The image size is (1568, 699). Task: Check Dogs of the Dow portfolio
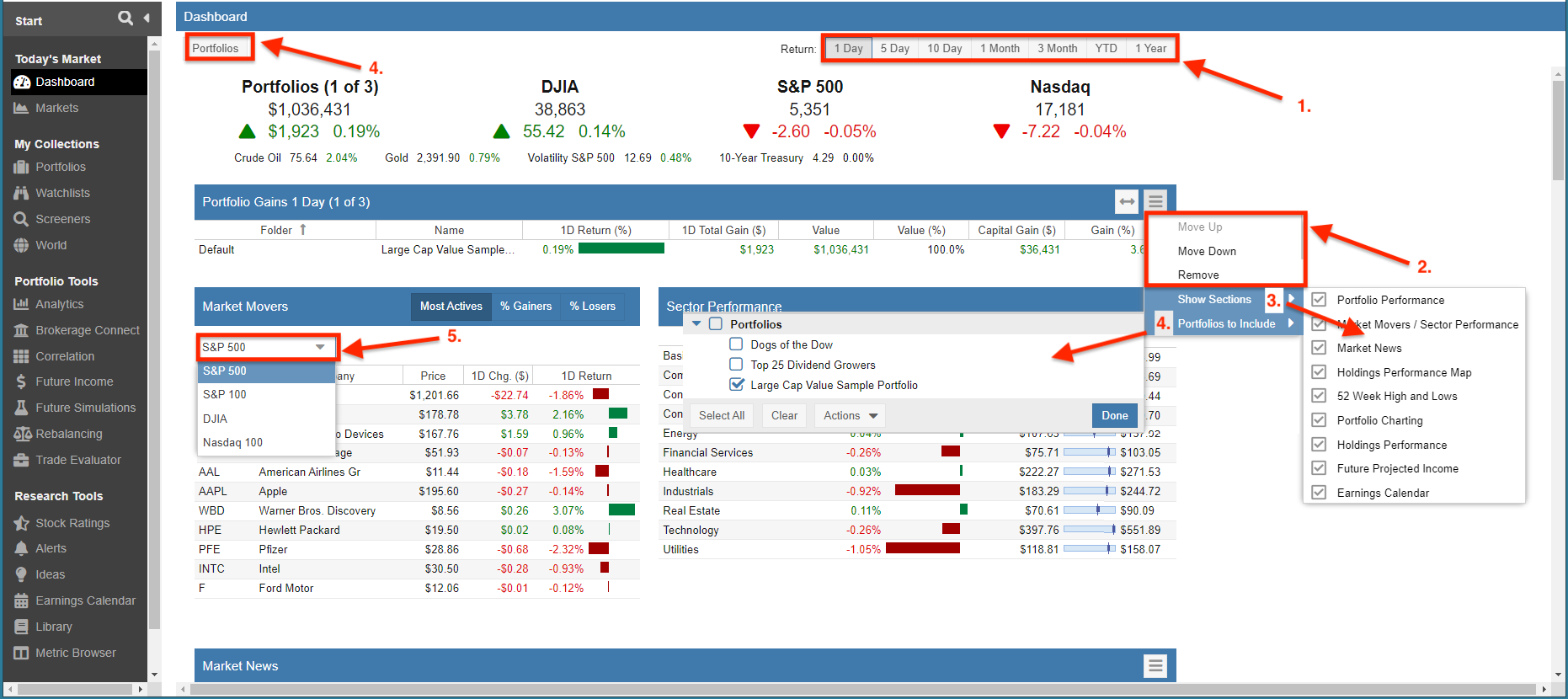[736, 344]
